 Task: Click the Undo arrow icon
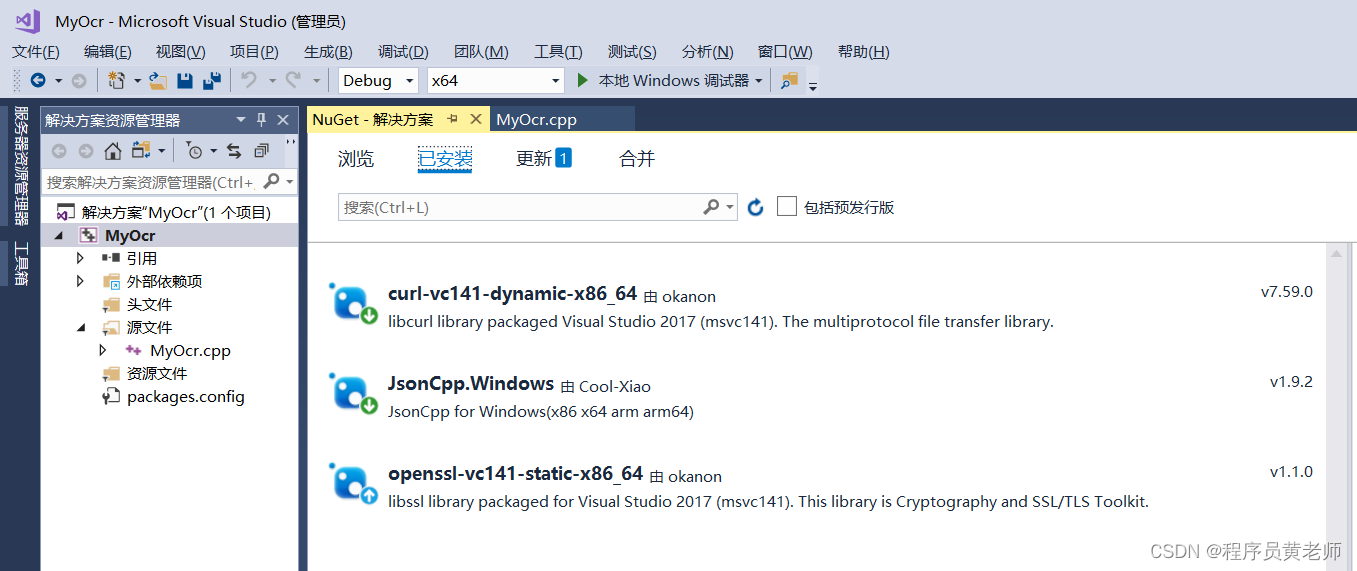click(x=249, y=80)
